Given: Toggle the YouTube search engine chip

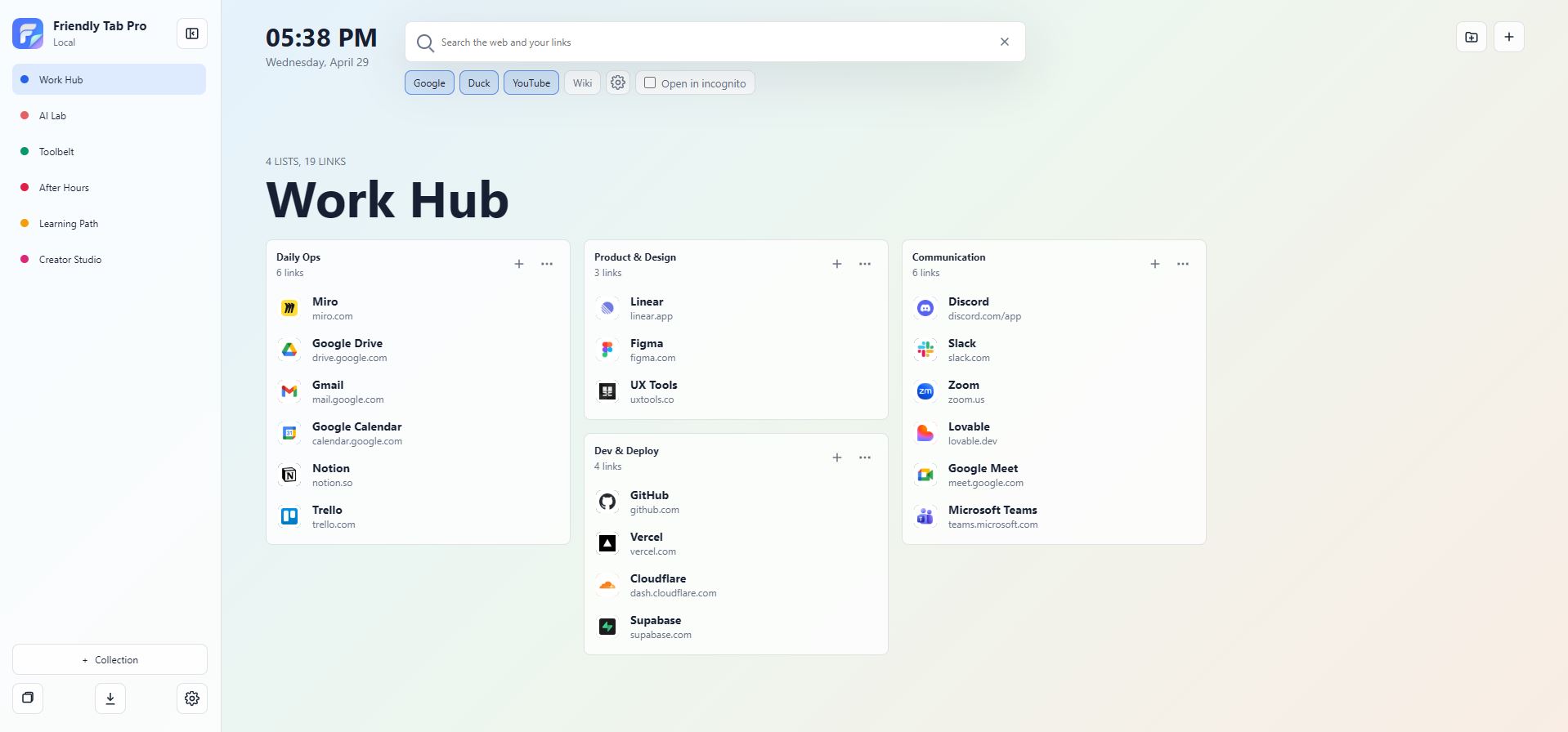Looking at the screenshot, I should [531, 83].
